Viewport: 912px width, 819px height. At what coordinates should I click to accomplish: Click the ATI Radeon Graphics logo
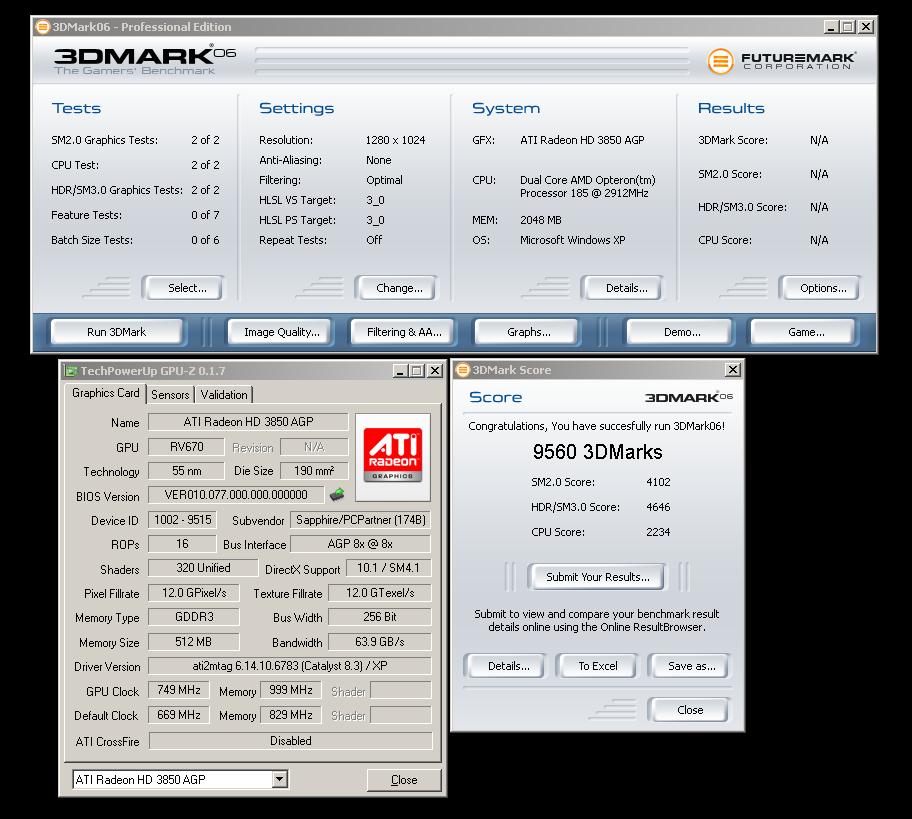pos(393,457)
